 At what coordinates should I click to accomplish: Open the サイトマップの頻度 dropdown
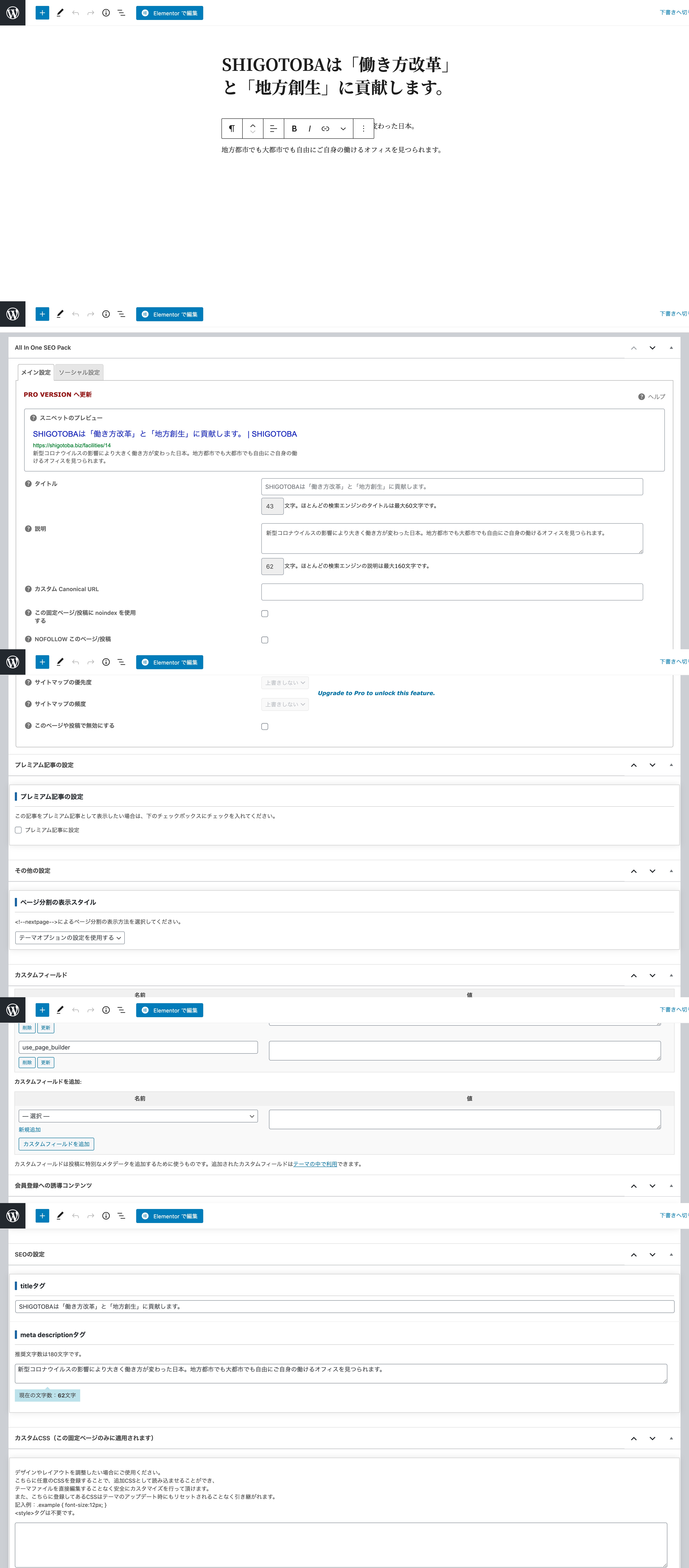point(285,704)
